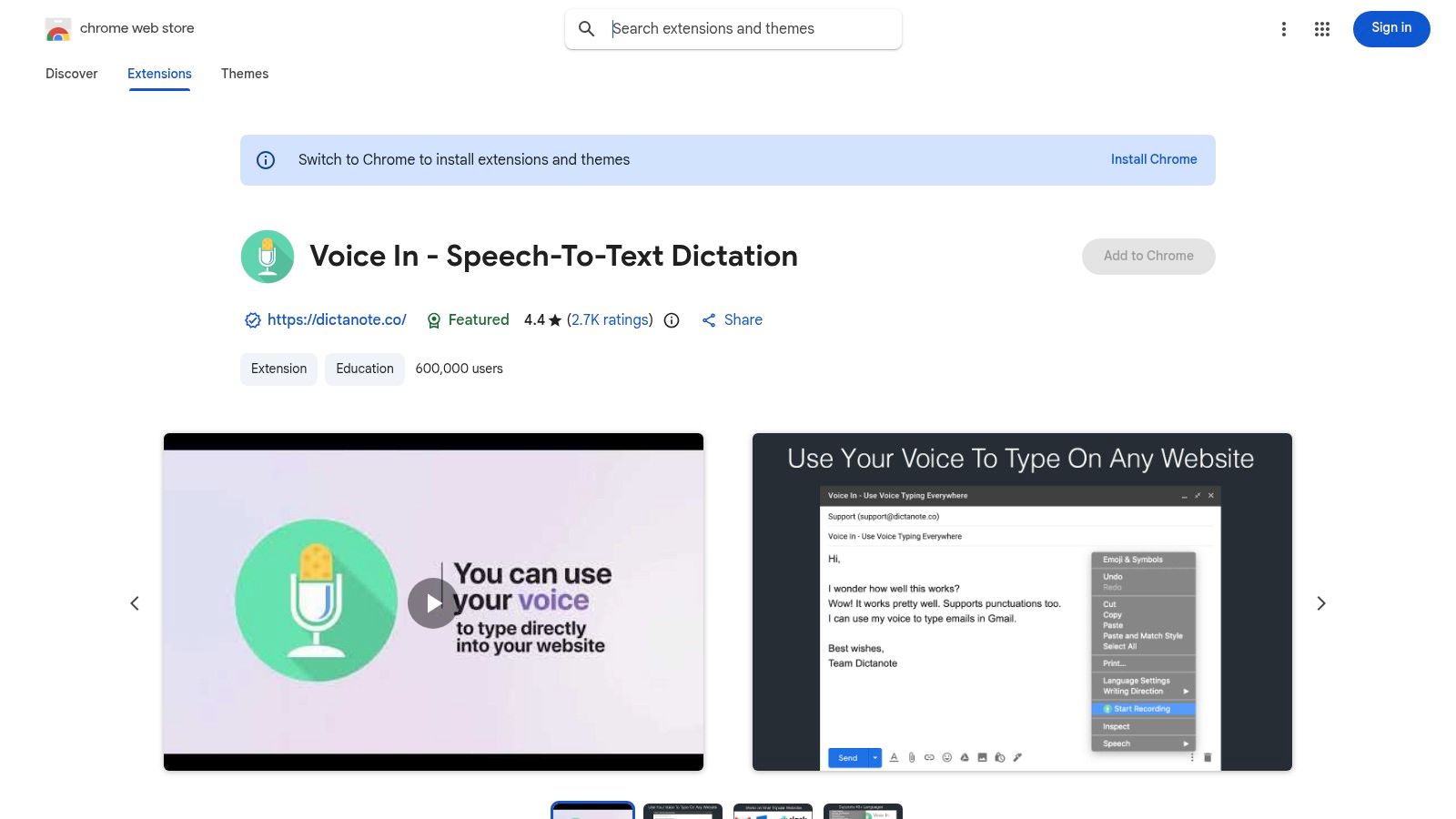
Task: Open the https://dictanote.co/ link
Action: click(x=337, y=320)
